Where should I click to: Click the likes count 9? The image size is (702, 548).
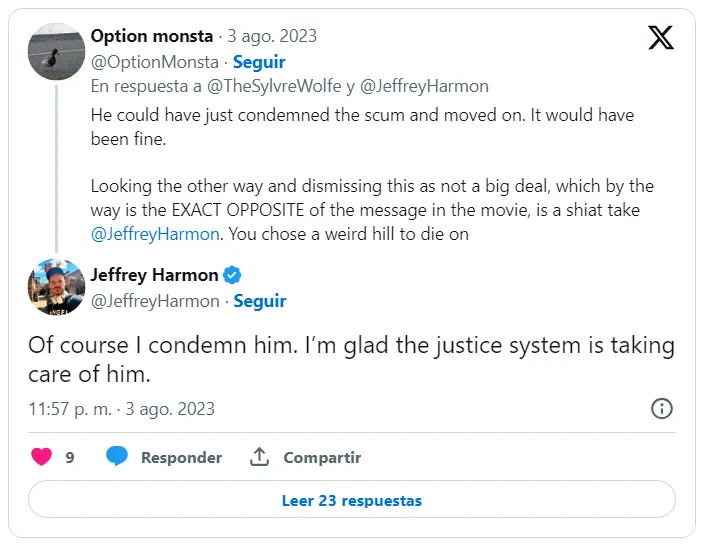[x=70, y=457]
